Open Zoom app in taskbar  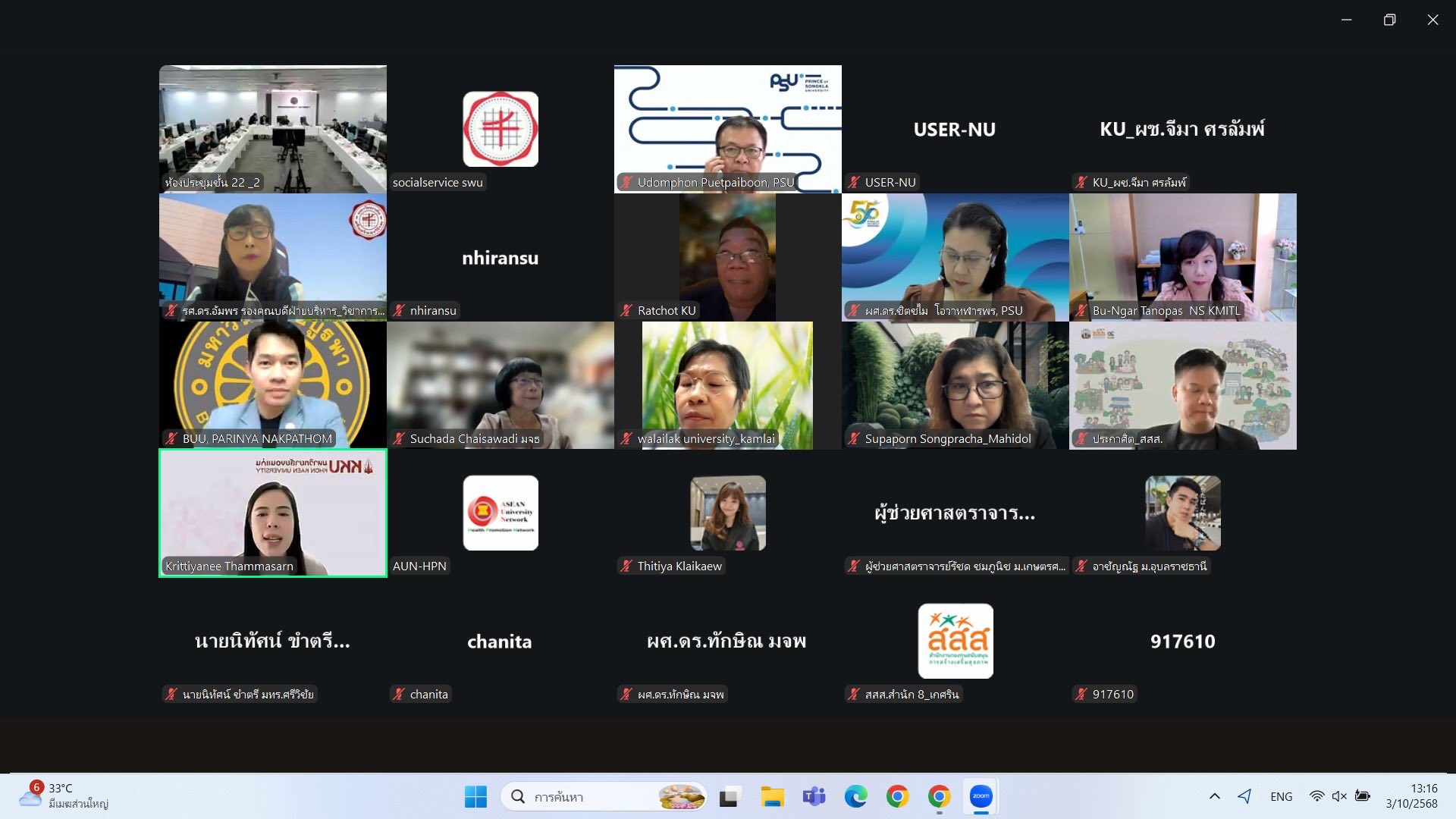pos(981,796)
